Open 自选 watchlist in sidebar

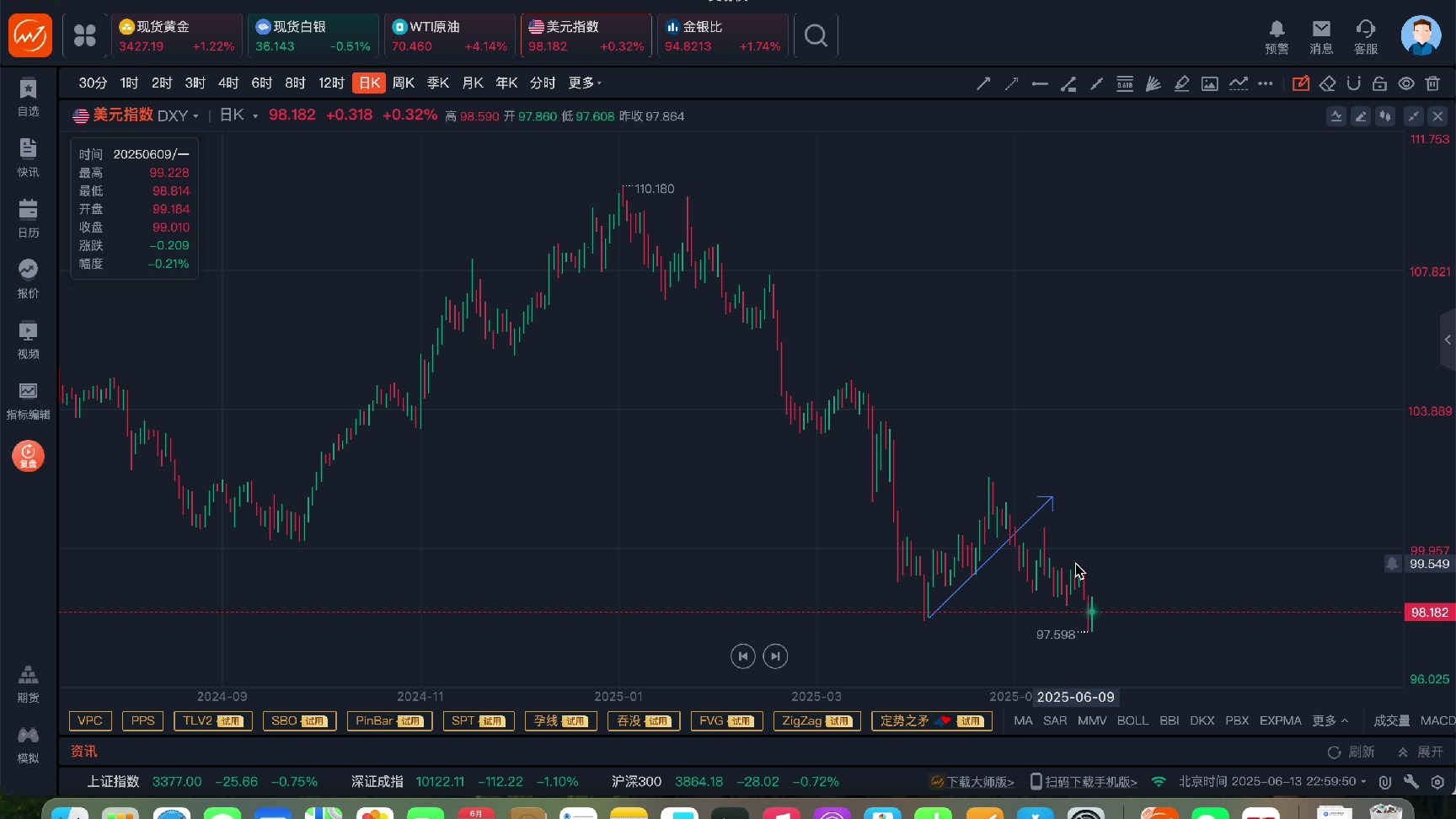point(28,98)
